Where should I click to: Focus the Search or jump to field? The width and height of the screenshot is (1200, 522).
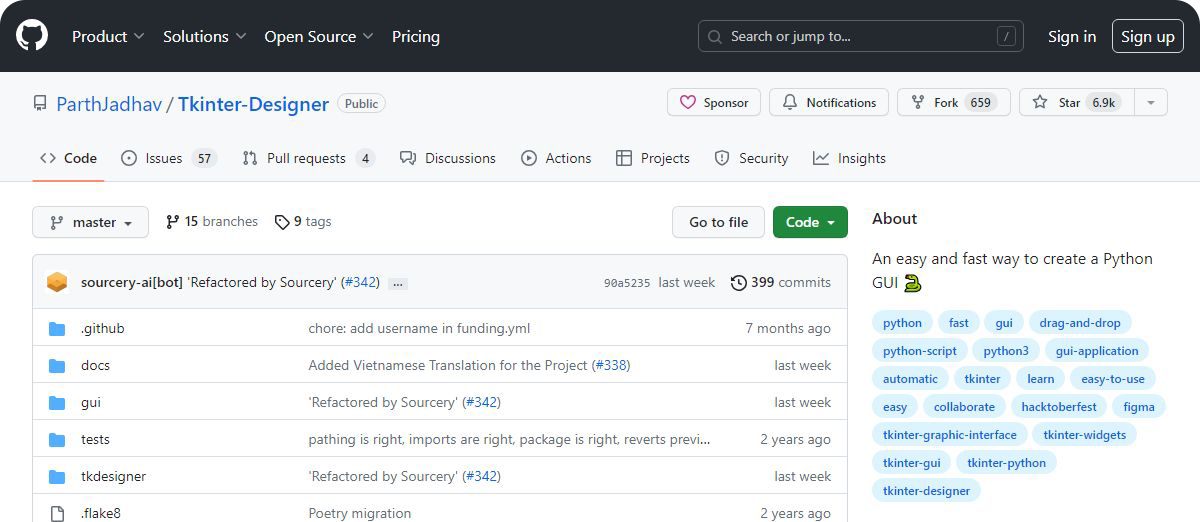860,36
